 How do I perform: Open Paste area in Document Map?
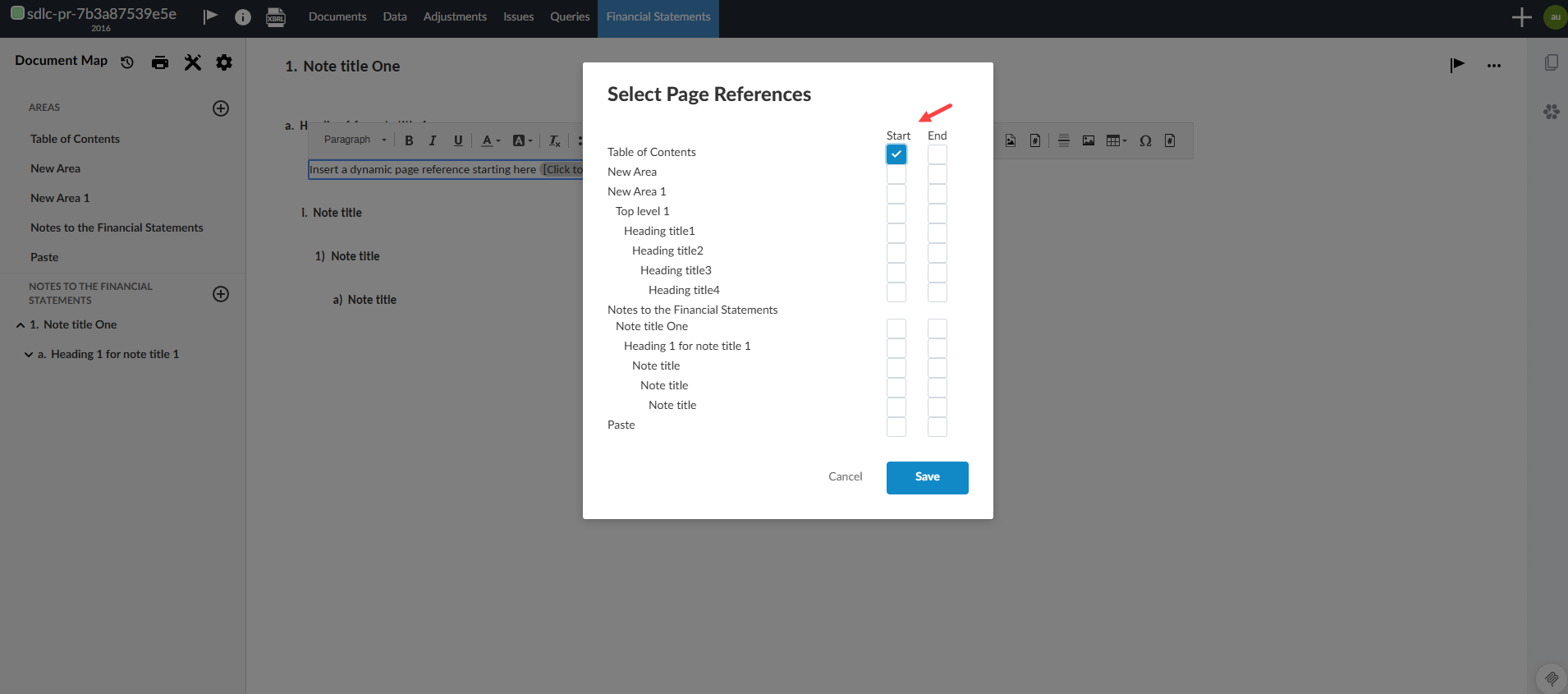(44, 257)
